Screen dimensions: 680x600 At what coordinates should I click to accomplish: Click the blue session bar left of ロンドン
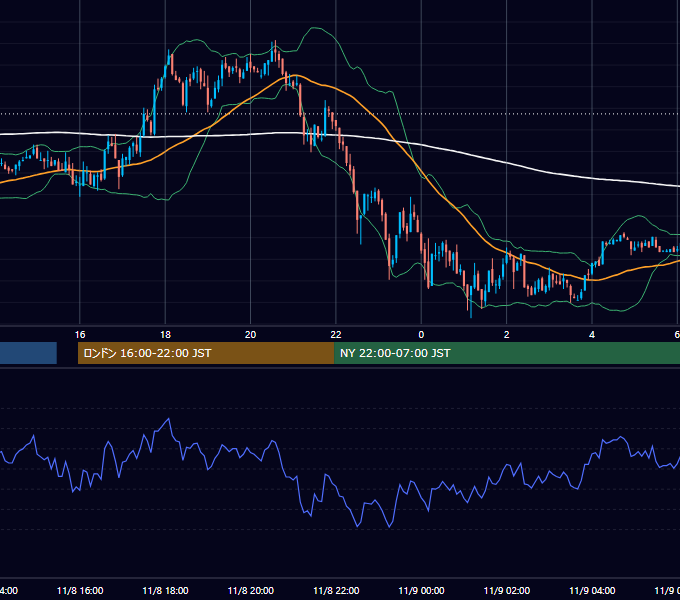click(28, 353)
